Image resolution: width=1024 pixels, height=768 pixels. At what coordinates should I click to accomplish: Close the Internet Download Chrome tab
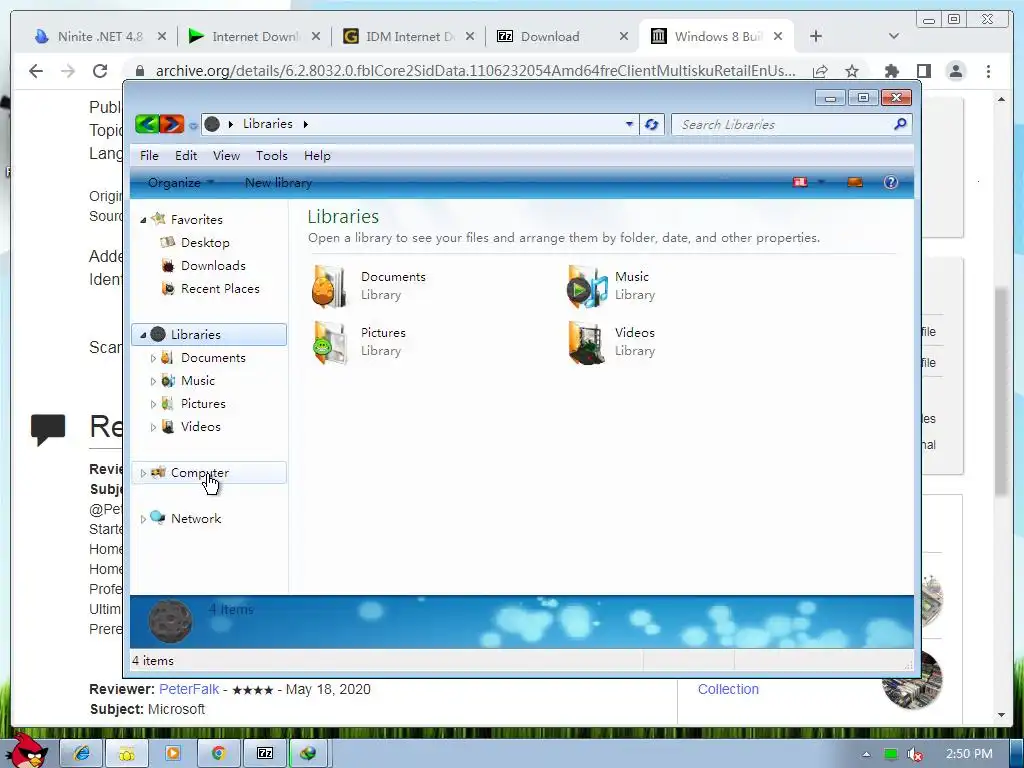tap(315, 37)
